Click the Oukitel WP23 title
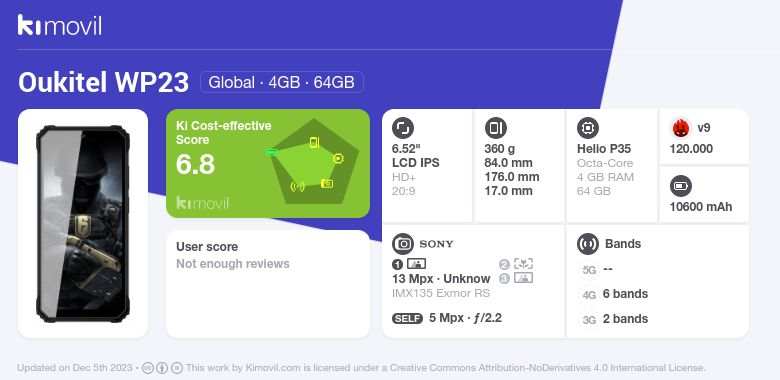Viewport: 780px width, 380px height. point(103,82)
